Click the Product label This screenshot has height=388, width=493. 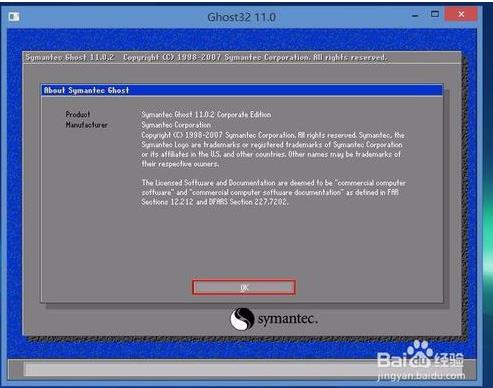click(x=78, y=114)
